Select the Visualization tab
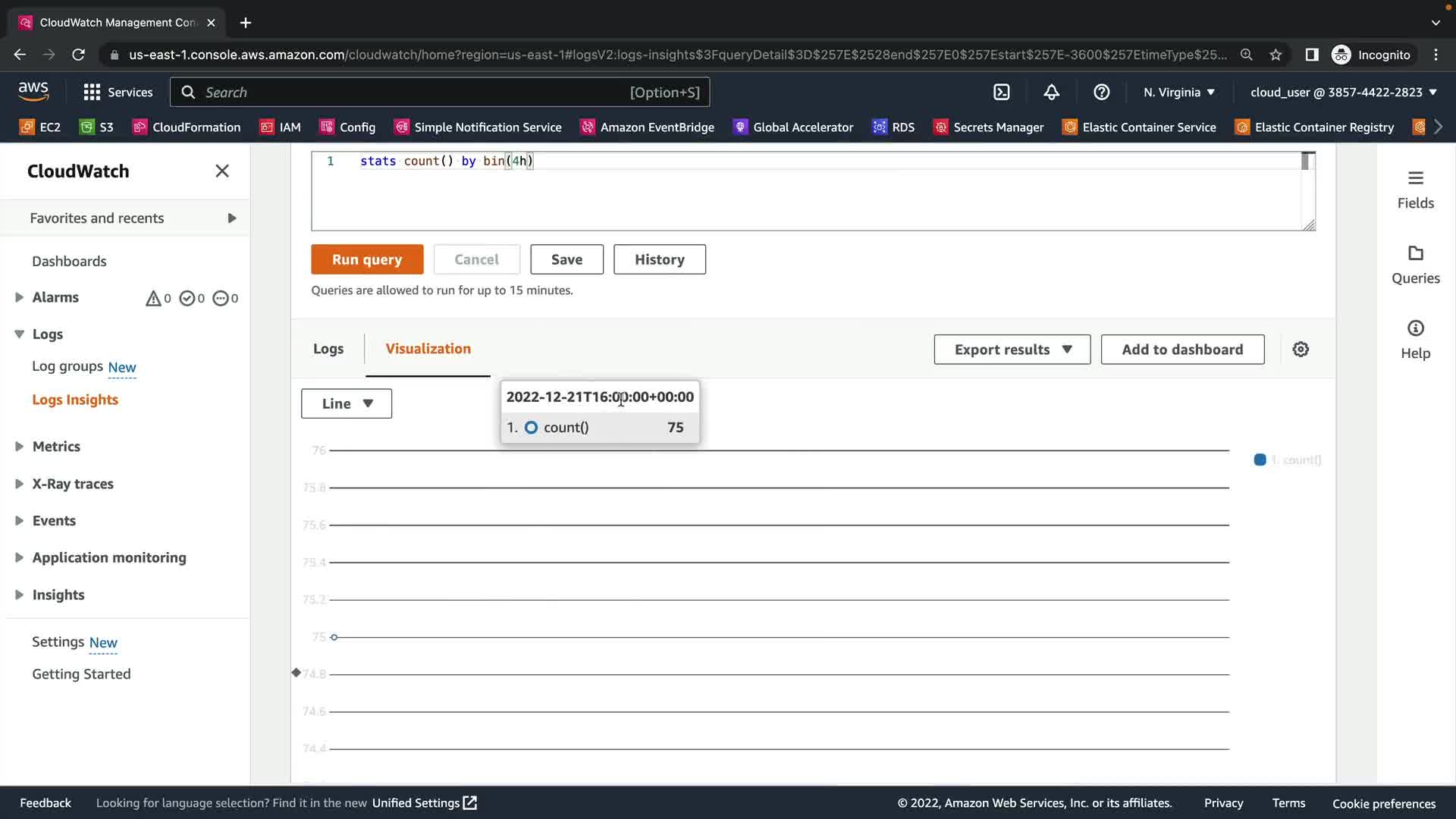This screenshot has width=1456, height=819. (x=428, y=349)
